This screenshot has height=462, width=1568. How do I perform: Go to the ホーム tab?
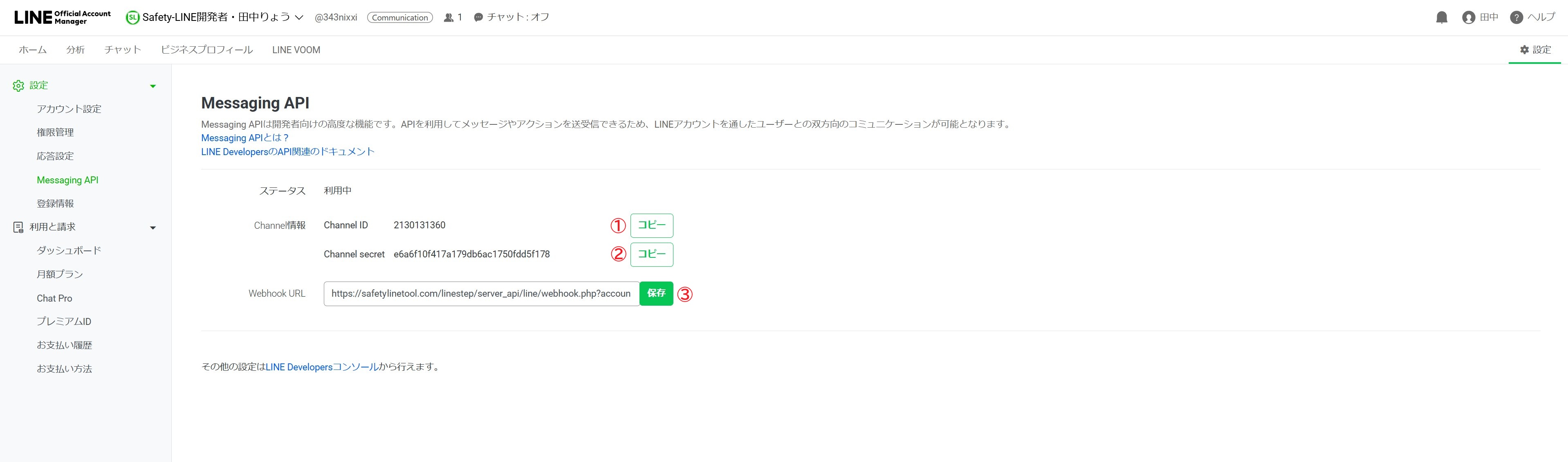point(33,50)
